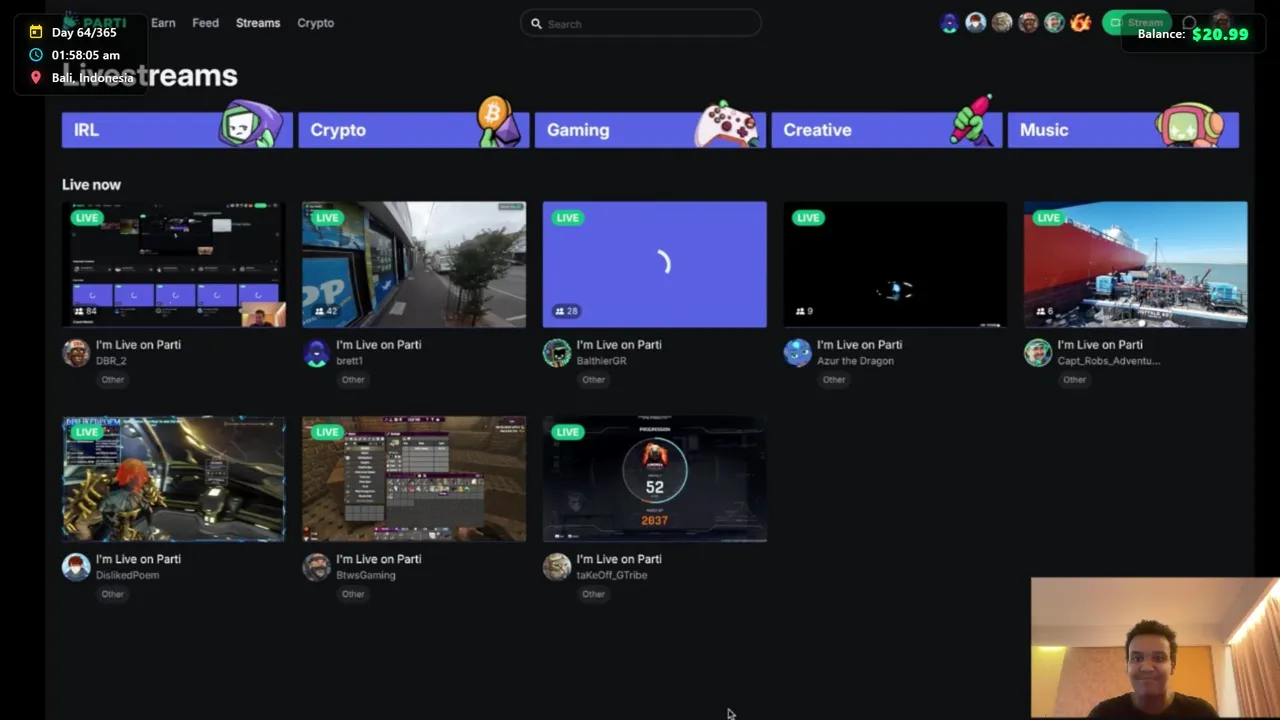Select the Creative category banner
This screenshot has width=1280, height=720.
click(x=886, y=130)
